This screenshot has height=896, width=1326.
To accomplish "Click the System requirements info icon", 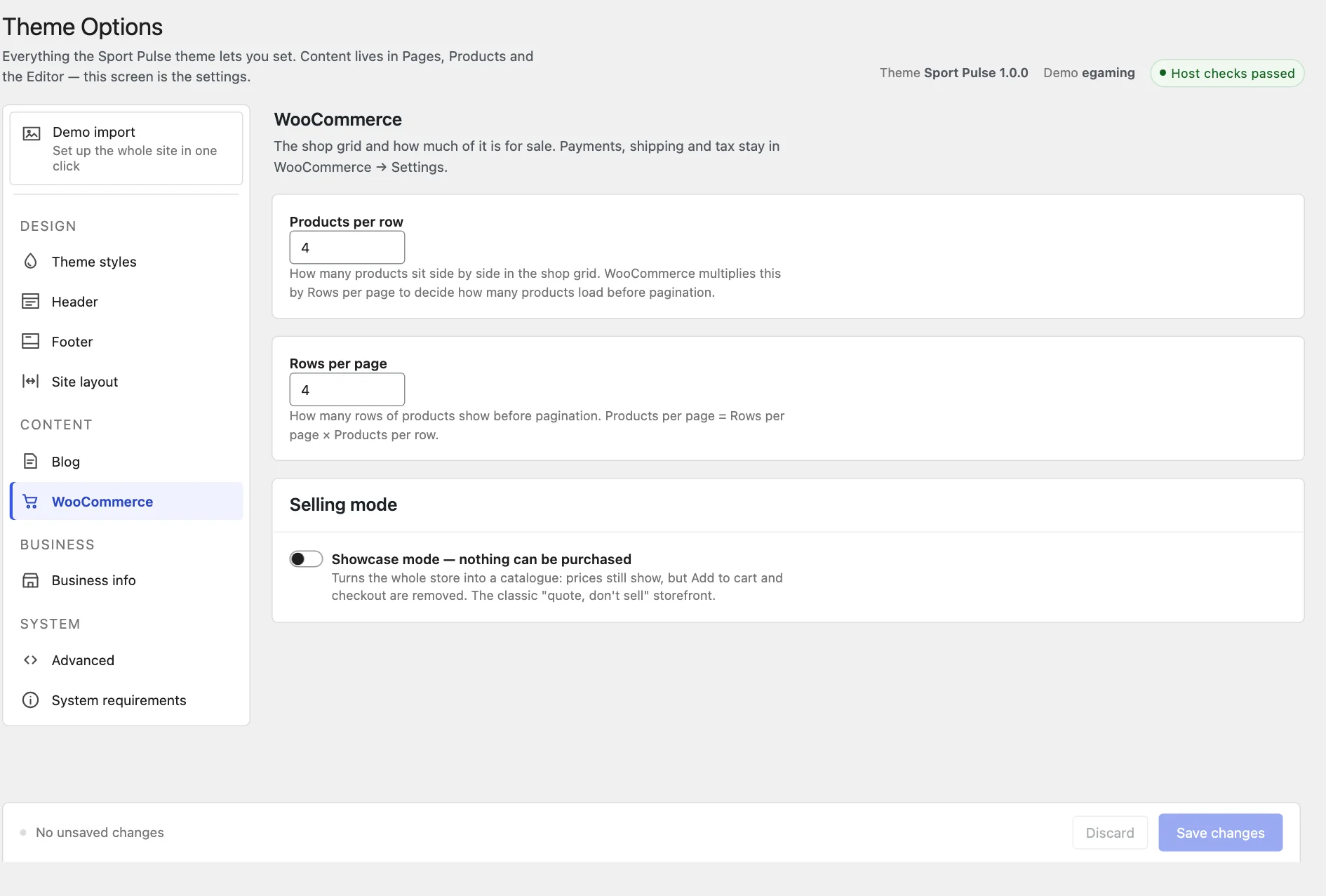I will 30,700.
